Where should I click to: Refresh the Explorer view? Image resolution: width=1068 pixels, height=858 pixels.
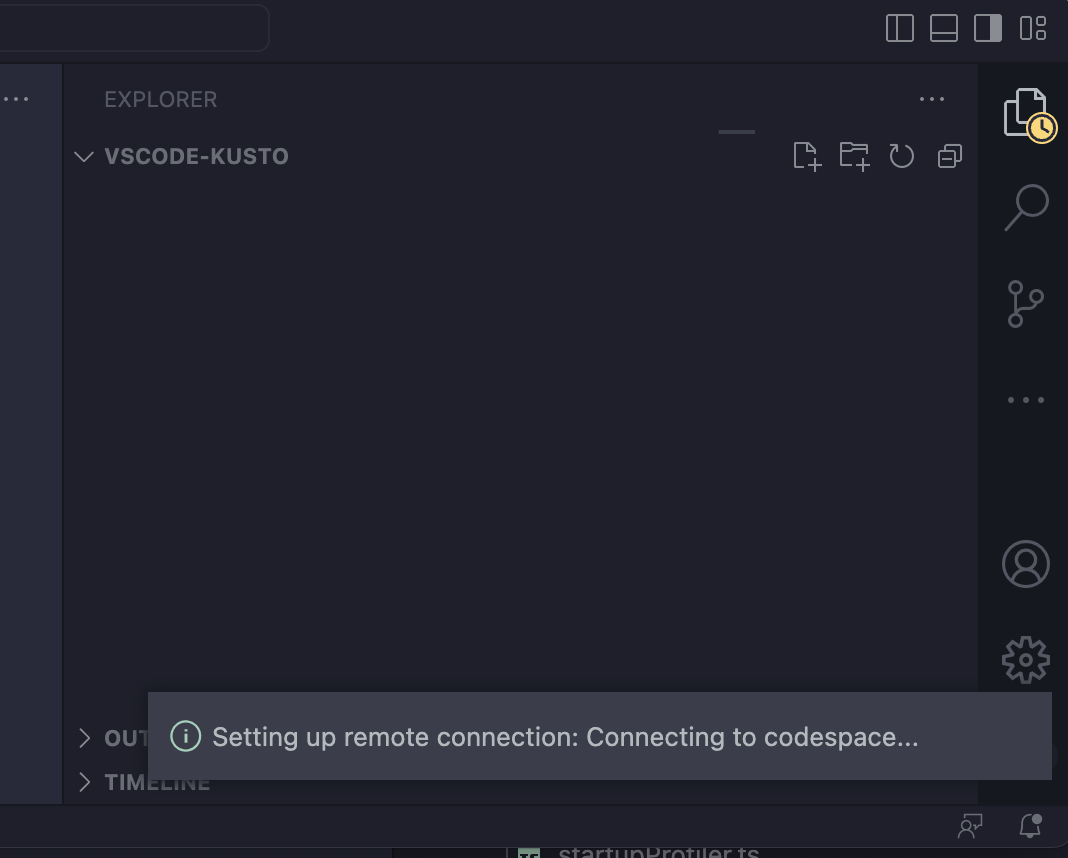click(x=901, y=156)
